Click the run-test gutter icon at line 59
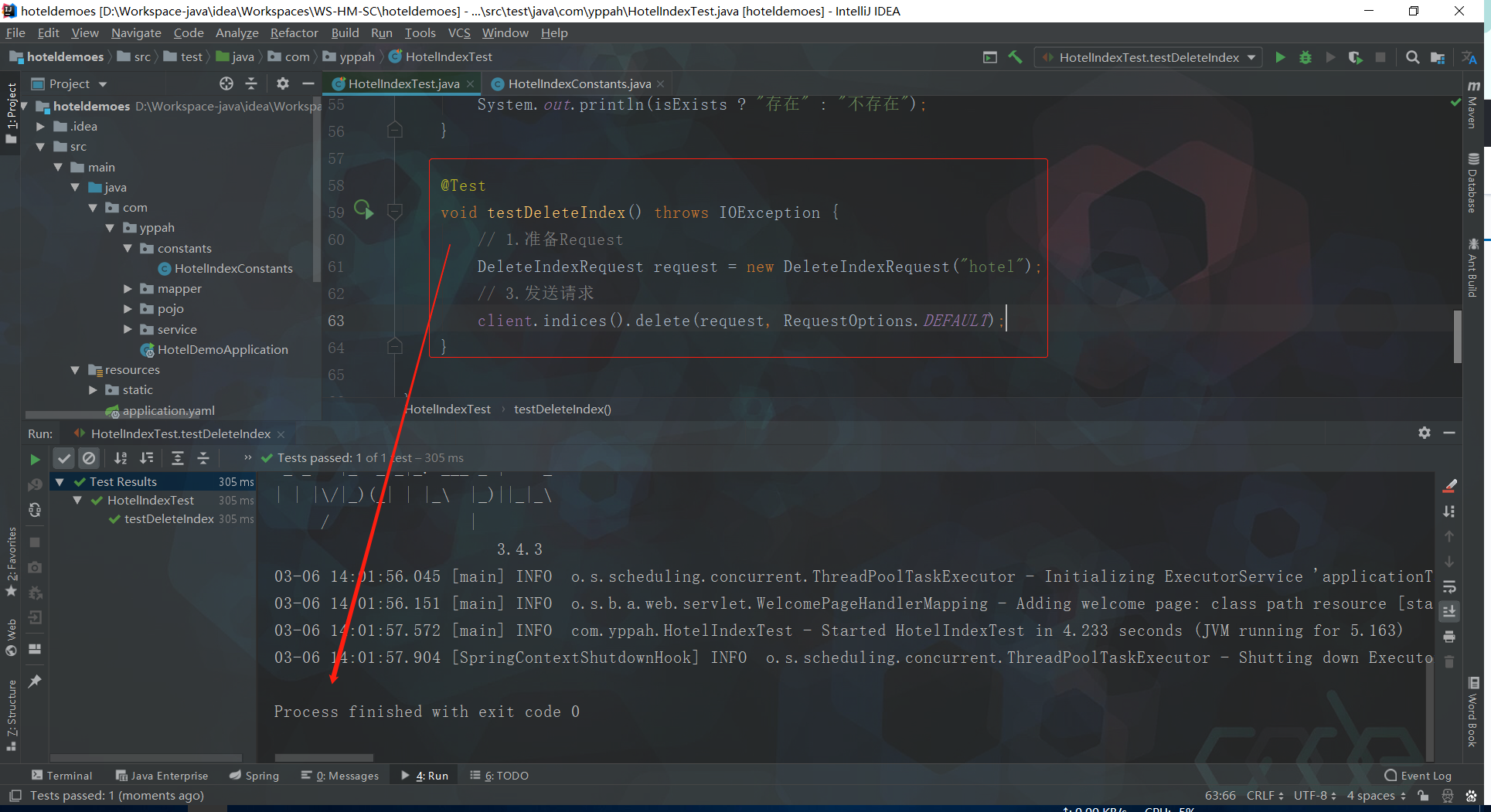The width and height of the screenshot is (1491, 812). tap(363, 209)
